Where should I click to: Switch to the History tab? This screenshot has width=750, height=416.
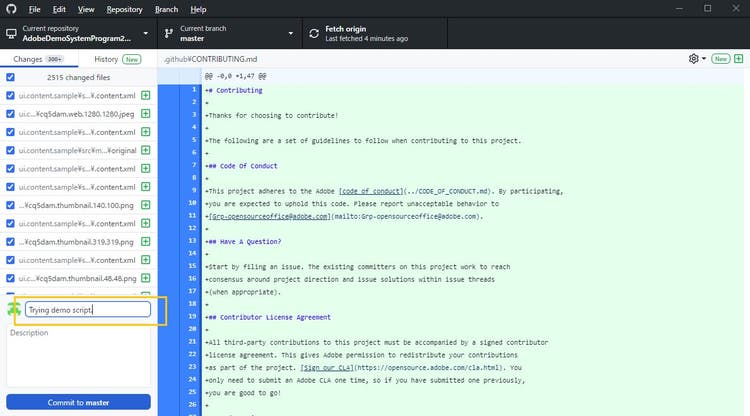coord(115,59)
